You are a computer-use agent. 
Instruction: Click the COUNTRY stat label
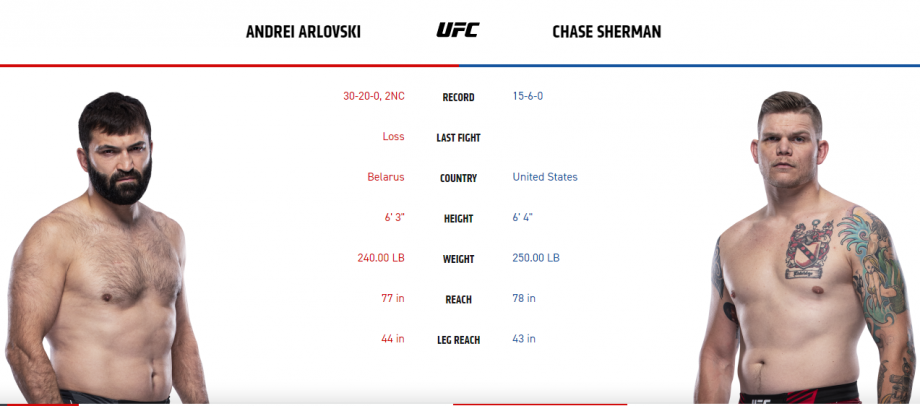point(458,178)
